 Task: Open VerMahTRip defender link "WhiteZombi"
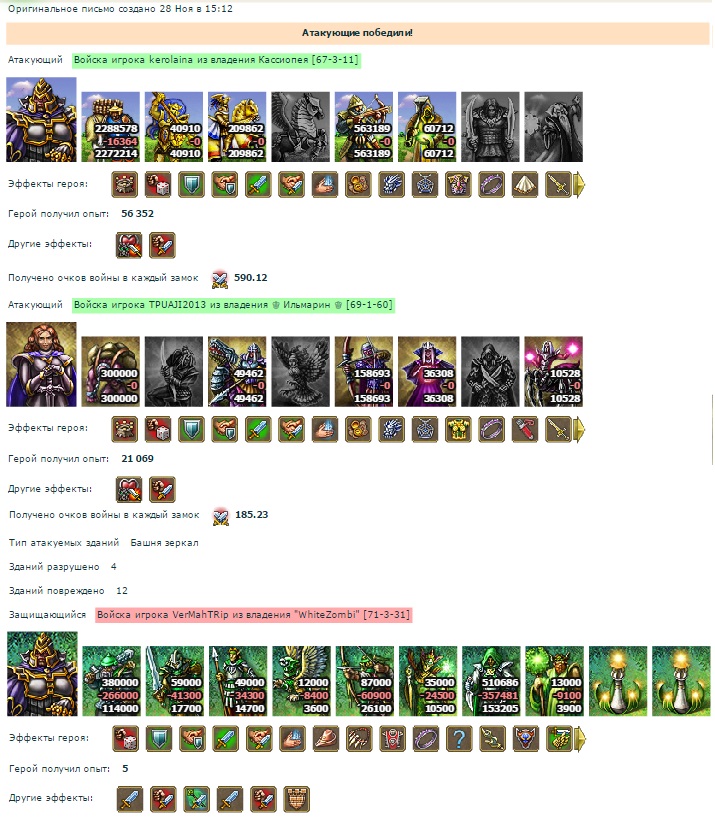253,615
